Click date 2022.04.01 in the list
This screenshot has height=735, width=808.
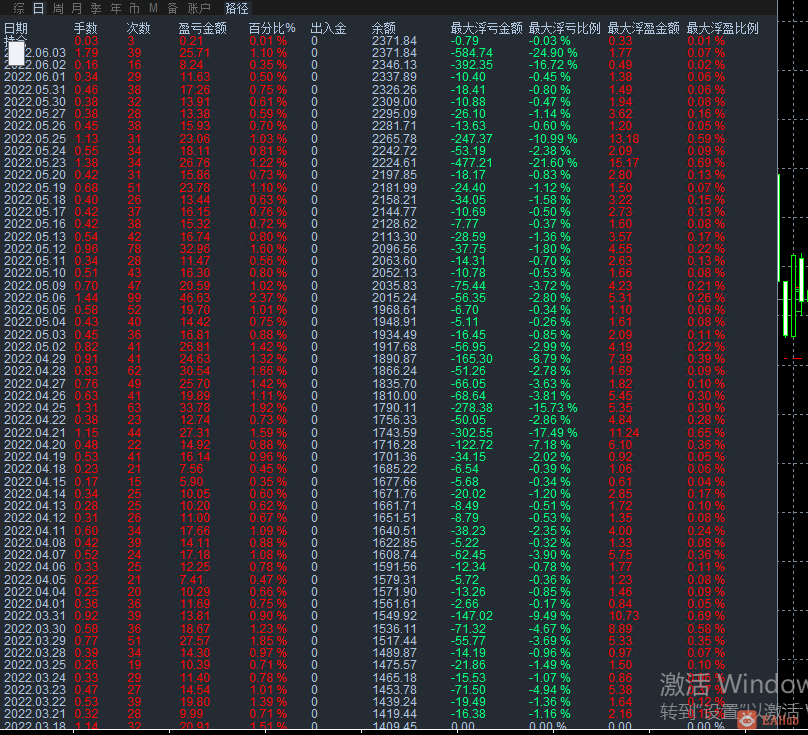tap(35, 604)
